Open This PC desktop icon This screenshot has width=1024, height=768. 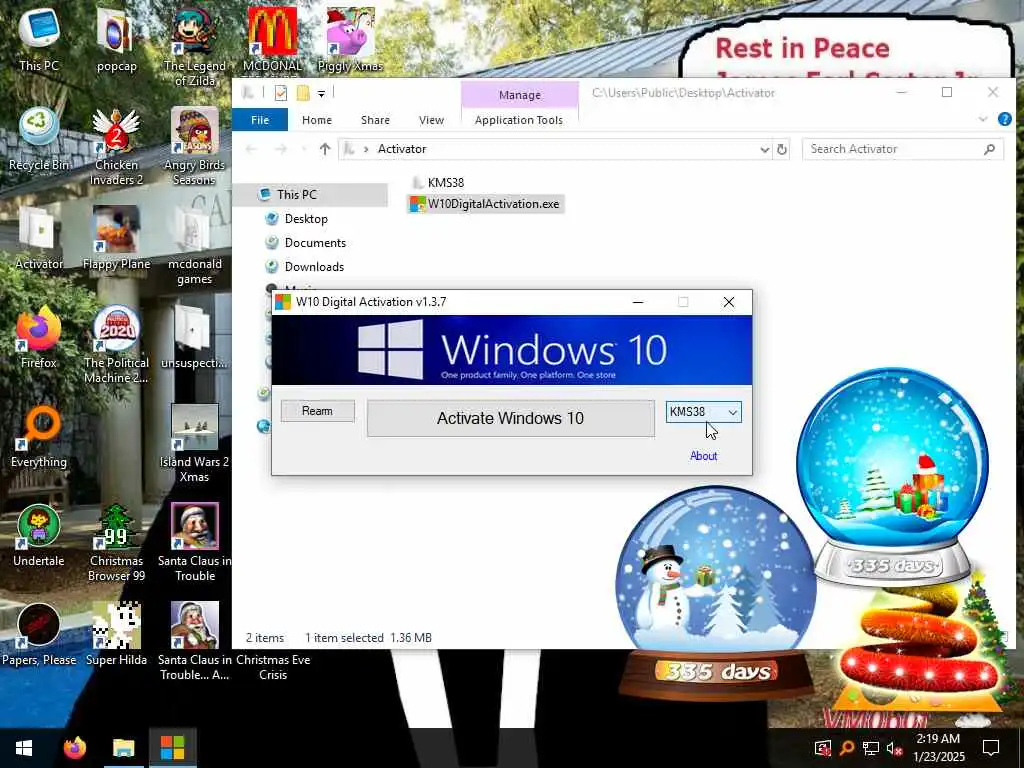tap(39, 38)
